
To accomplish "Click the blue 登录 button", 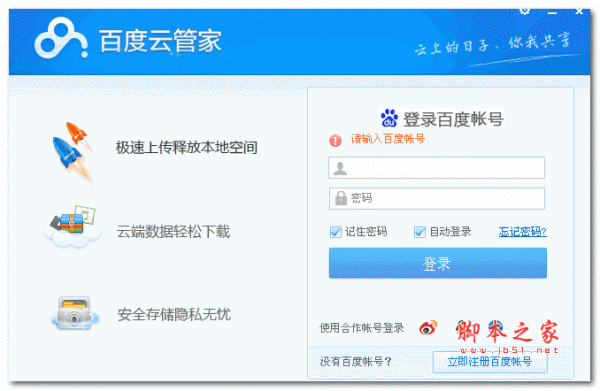I will tap(438, 263).
